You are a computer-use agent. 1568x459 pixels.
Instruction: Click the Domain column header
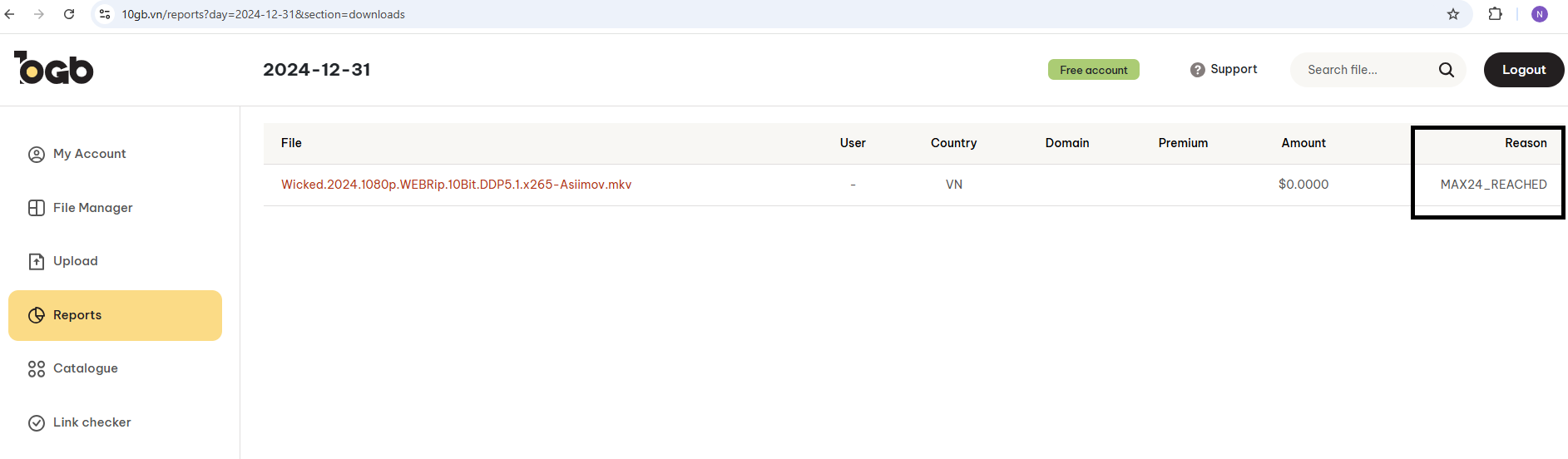(1067, 143)
